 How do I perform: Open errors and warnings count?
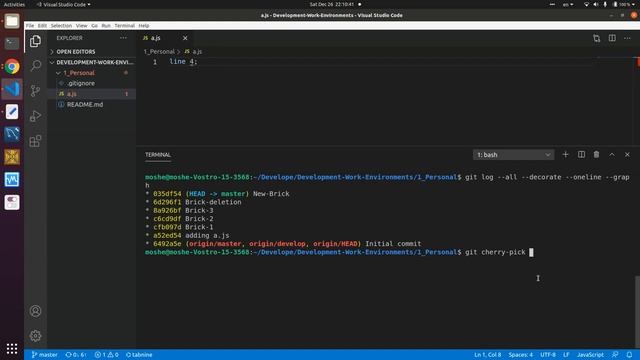[107, 355]
